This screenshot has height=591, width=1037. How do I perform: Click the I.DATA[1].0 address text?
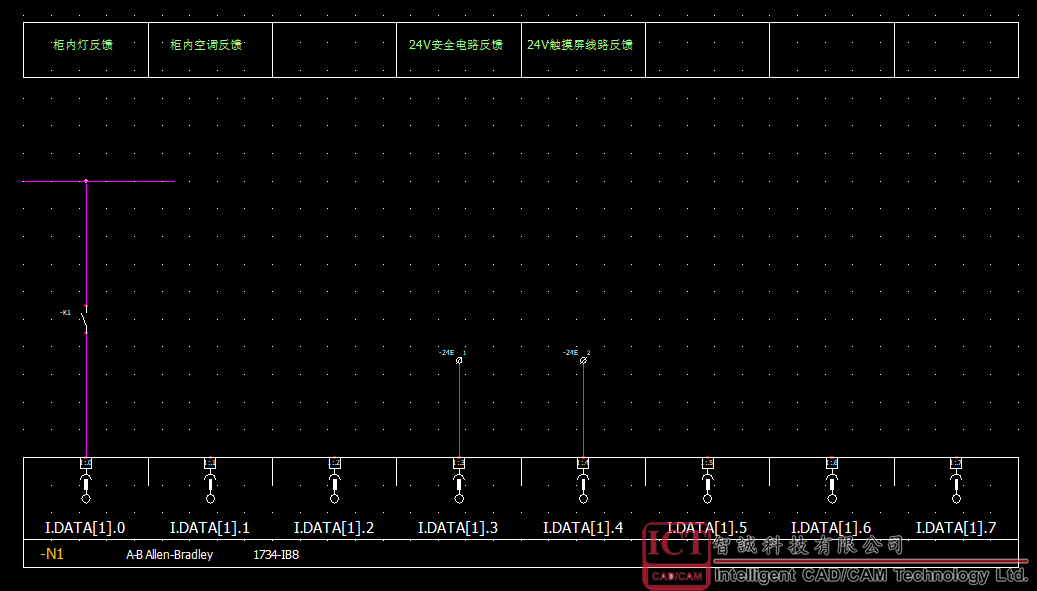pos(85,528)
